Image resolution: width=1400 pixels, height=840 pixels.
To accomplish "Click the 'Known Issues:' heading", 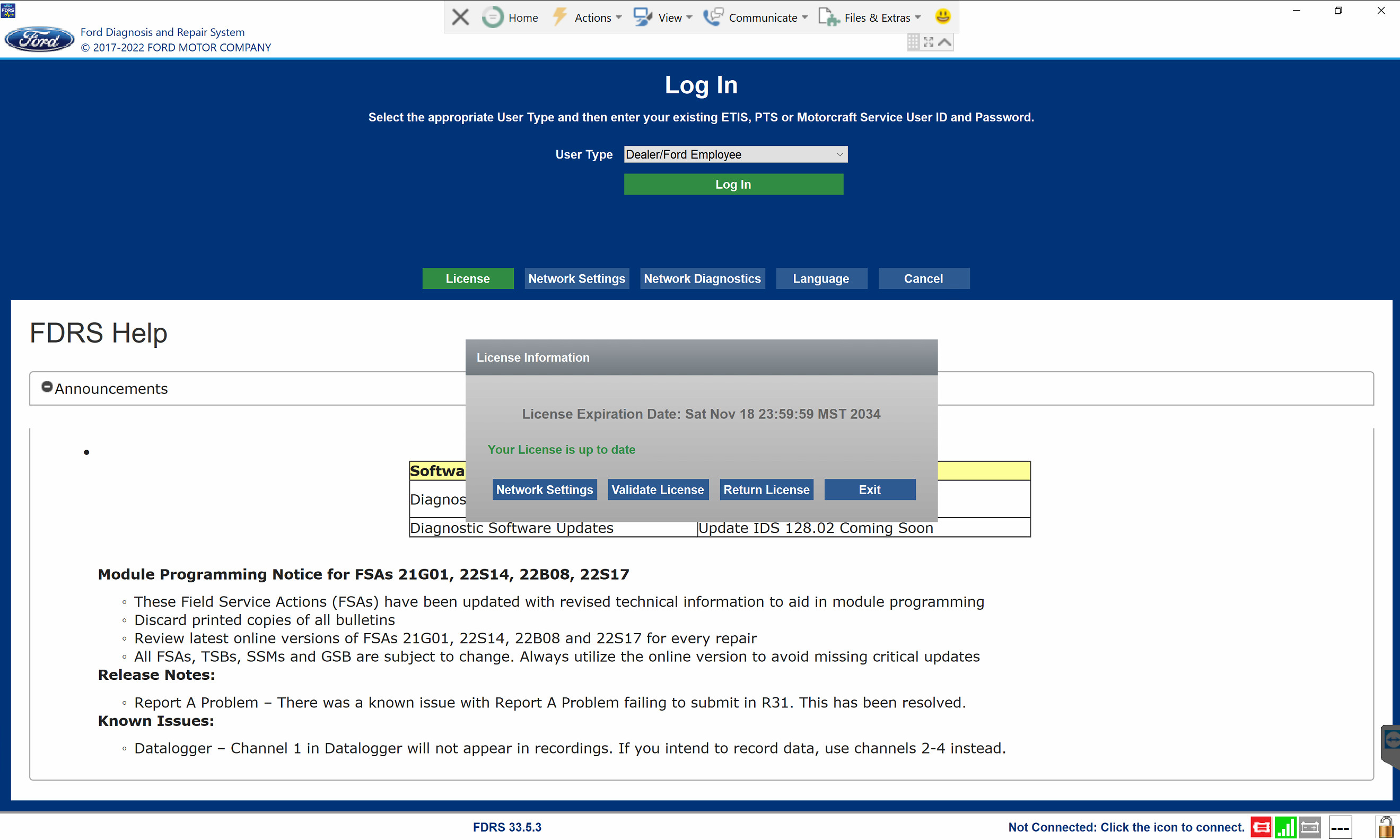I will pos(155,721).
